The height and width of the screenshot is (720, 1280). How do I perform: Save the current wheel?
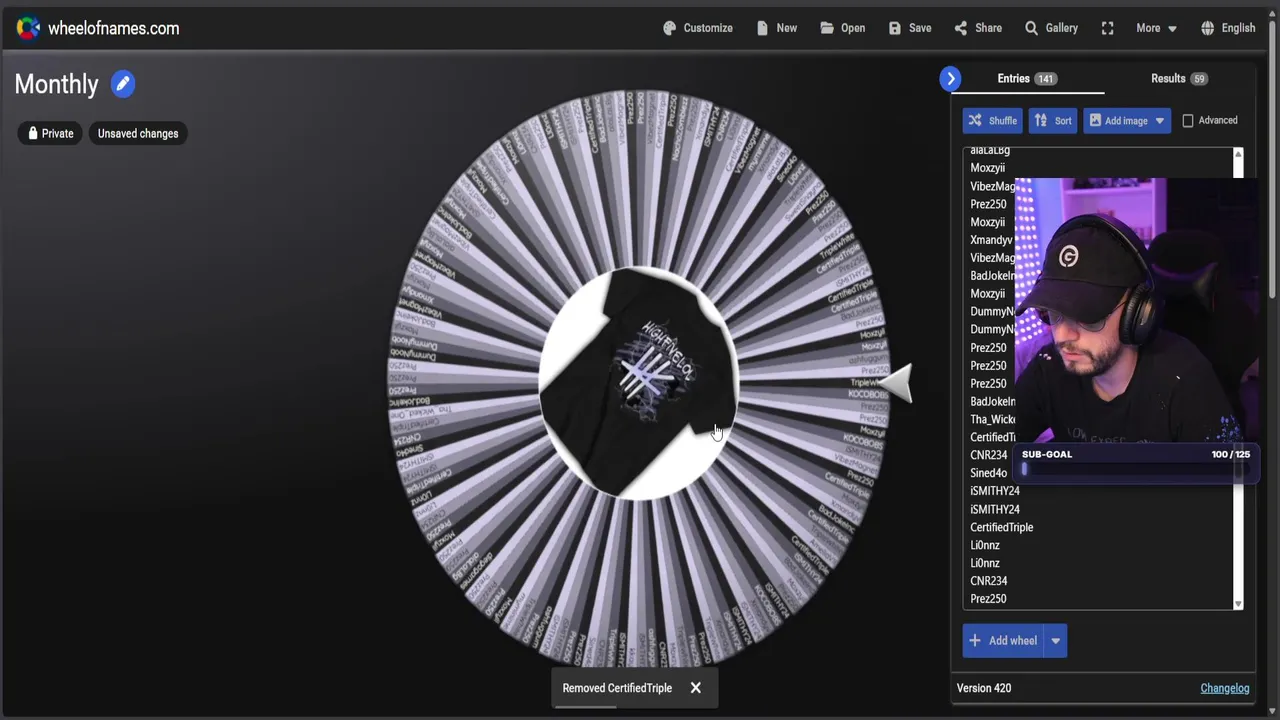click(910, 28)
